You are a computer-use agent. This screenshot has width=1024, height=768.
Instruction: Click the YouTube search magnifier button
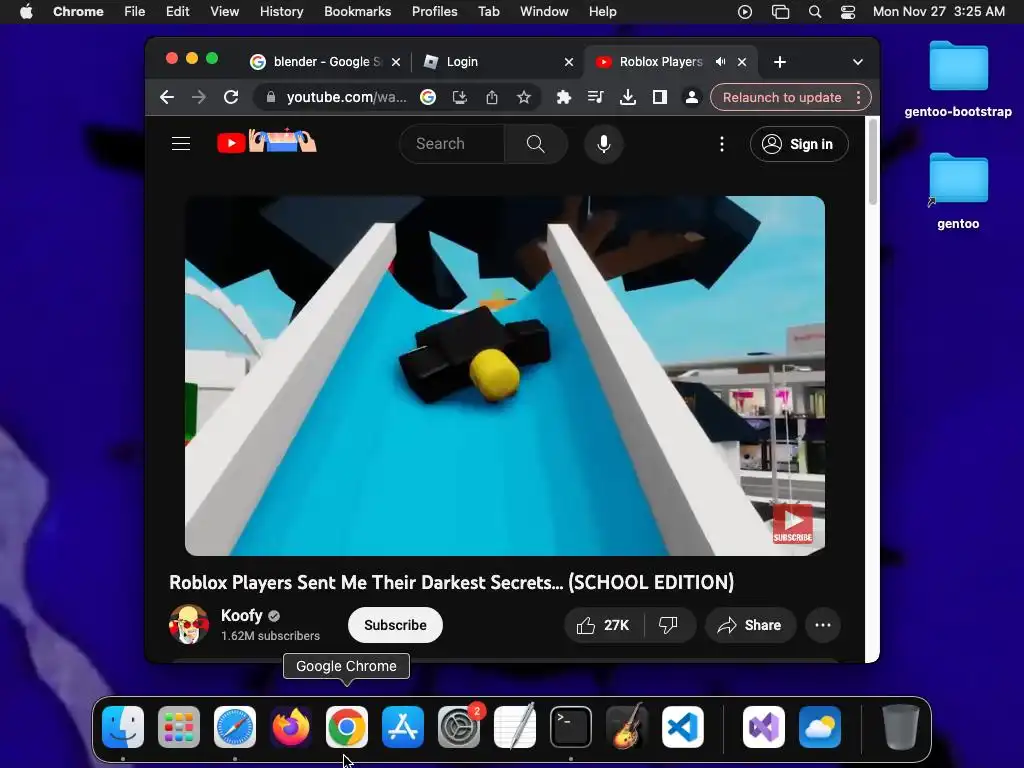click(x=536, y=144)
